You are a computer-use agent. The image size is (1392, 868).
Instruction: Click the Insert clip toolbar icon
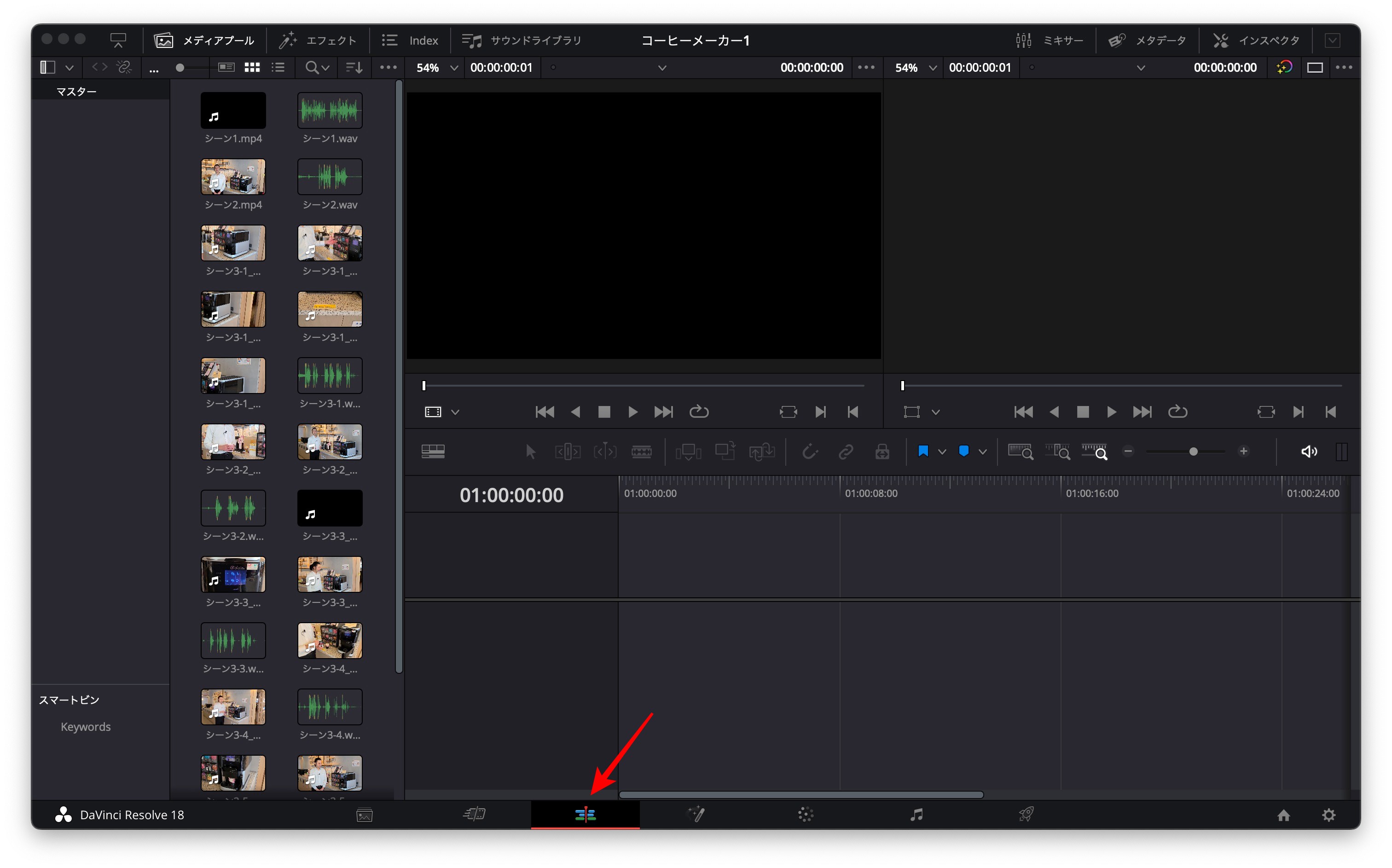click(x=688, y=452)
